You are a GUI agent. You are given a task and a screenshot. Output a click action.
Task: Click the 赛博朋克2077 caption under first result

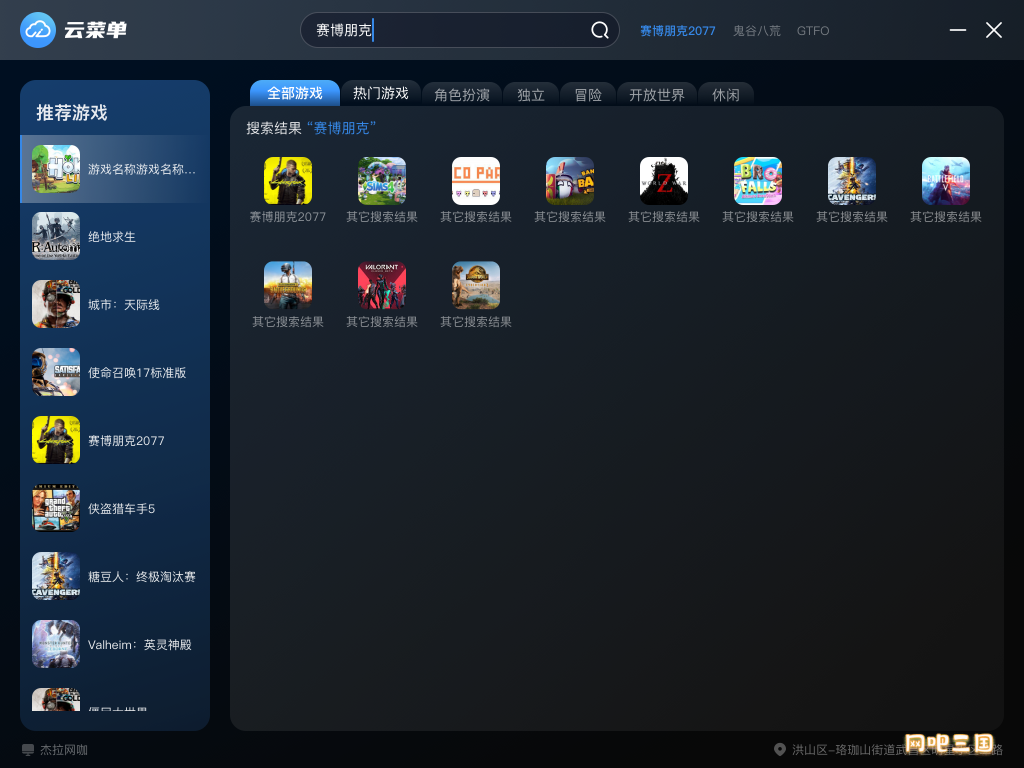[288, 217]
